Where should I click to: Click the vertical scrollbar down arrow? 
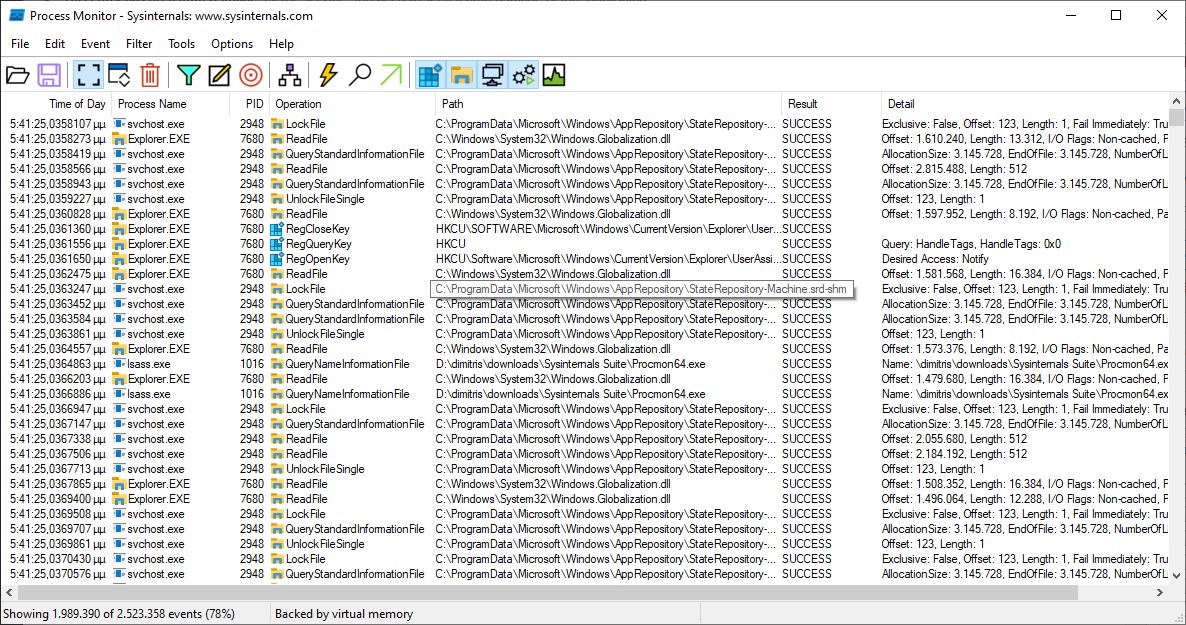(x=1176, y=576)
